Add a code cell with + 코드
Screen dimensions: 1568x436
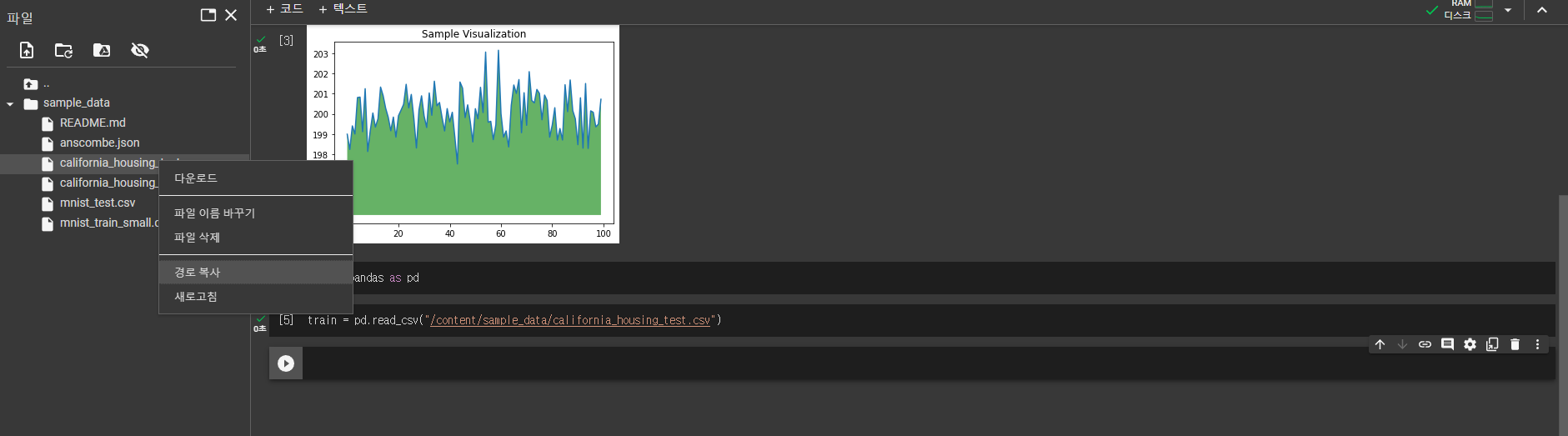click(x=284, y=9)
